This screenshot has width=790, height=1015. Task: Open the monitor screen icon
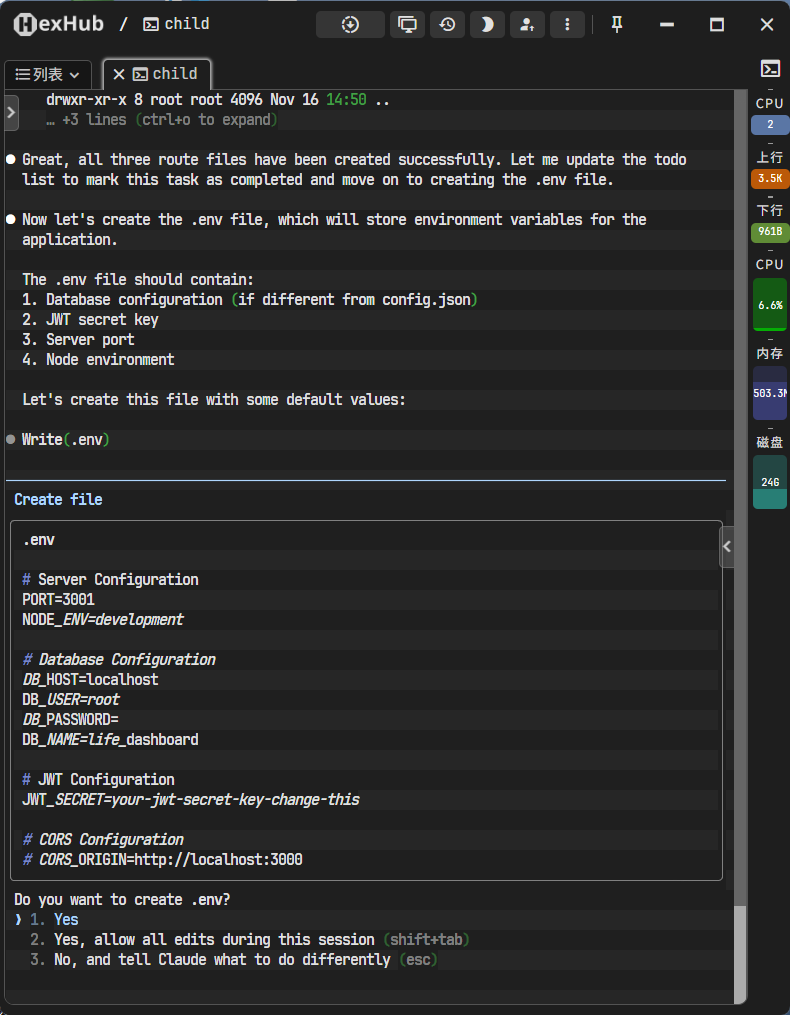tap(407, 25)
